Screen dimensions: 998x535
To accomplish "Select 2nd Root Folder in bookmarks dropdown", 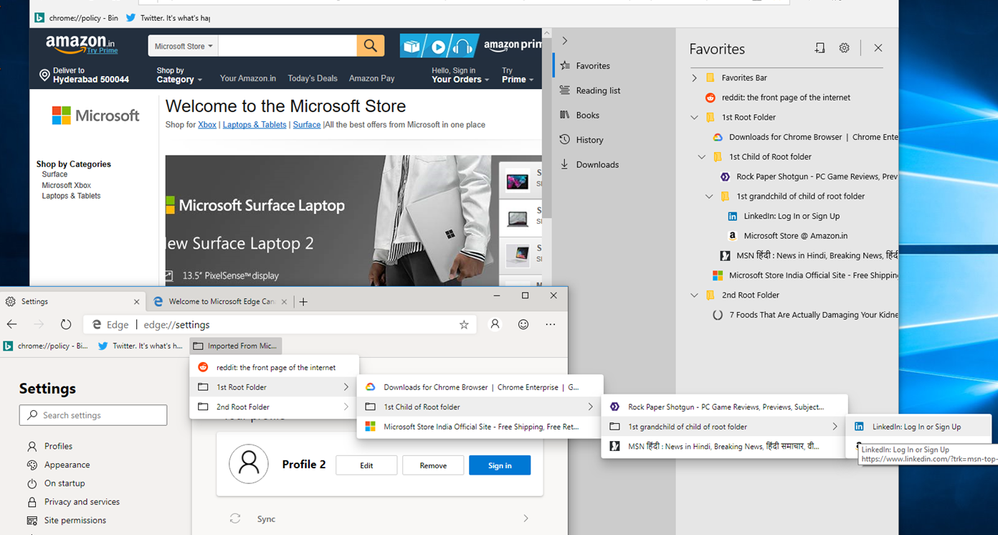I will pyautogui.click(x=274, y=406).
